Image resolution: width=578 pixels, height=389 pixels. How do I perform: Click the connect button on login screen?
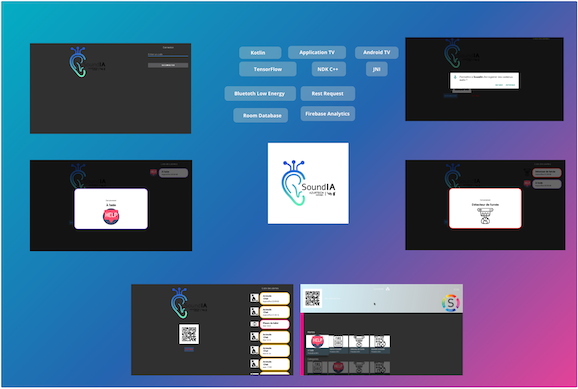pyautogui.click(x=168, y=65)
